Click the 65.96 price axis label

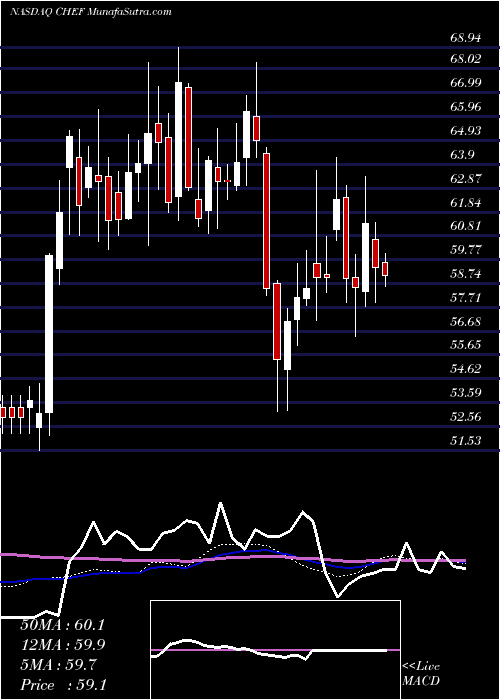[466, 107]
